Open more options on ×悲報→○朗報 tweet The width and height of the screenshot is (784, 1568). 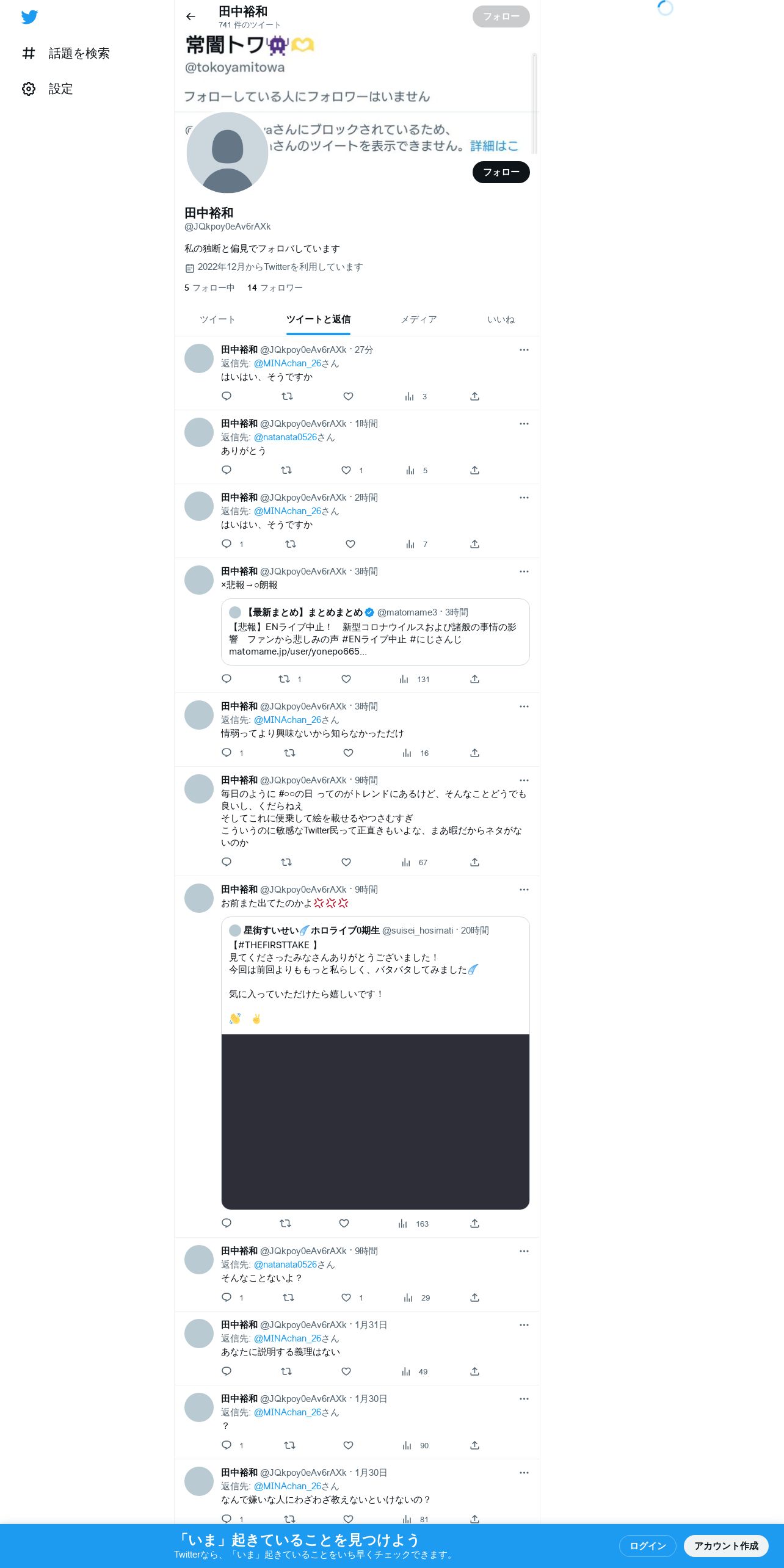[524, 572]
